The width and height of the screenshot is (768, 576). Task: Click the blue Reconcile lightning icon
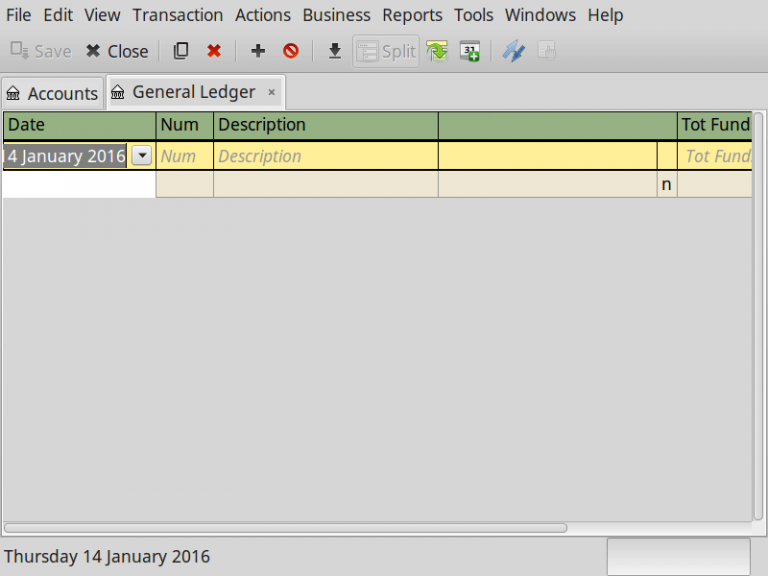514,51
